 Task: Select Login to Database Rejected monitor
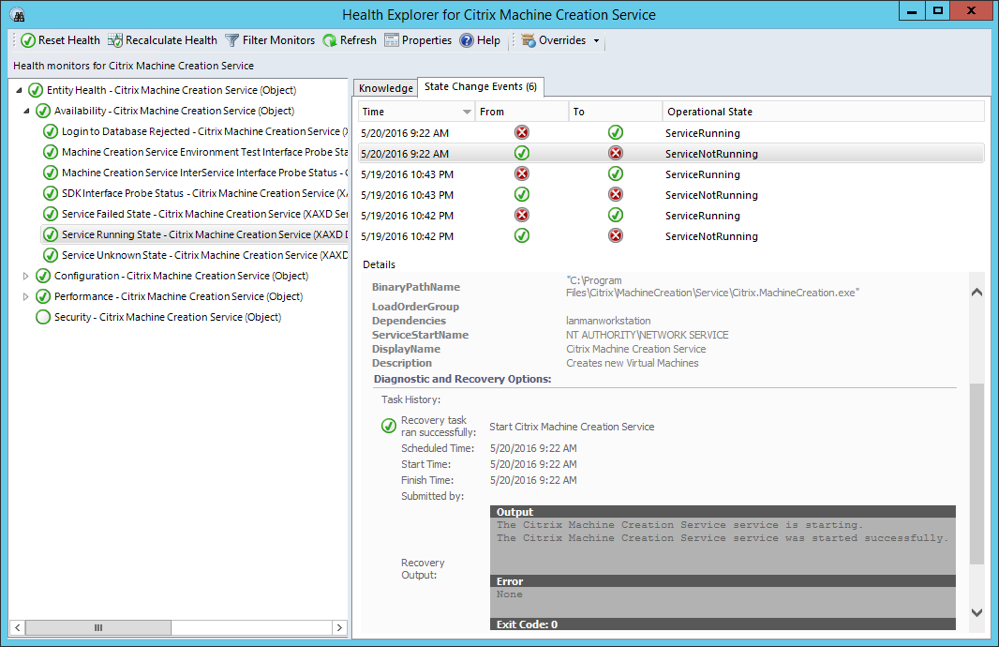(205, 132)
